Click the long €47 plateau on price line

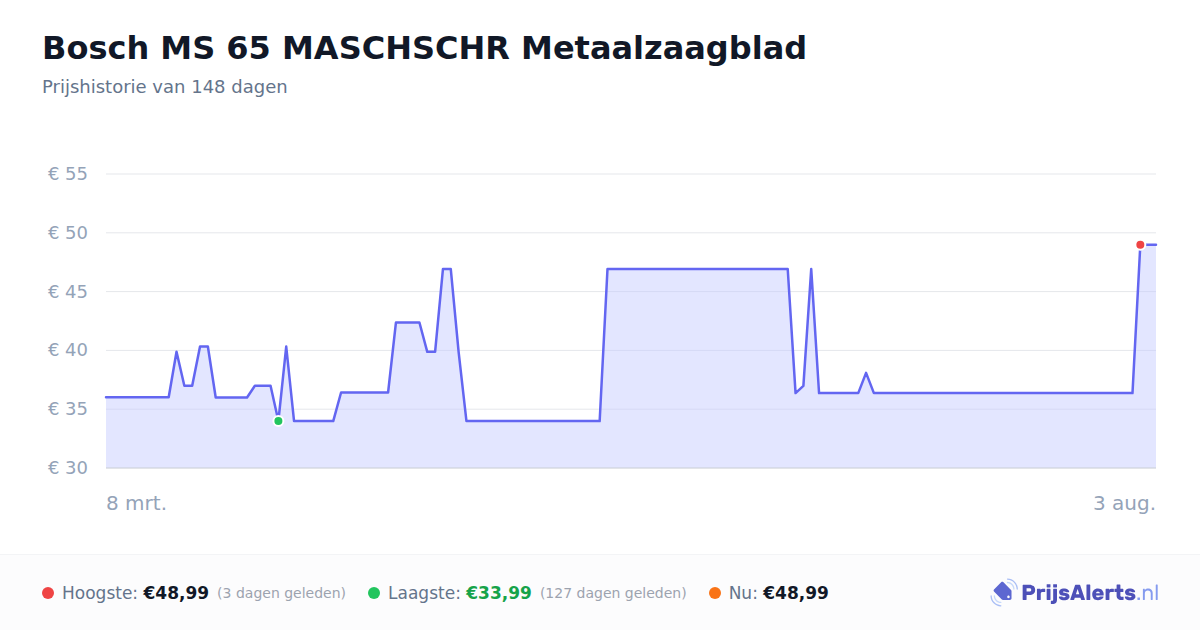tap(697, 269)
